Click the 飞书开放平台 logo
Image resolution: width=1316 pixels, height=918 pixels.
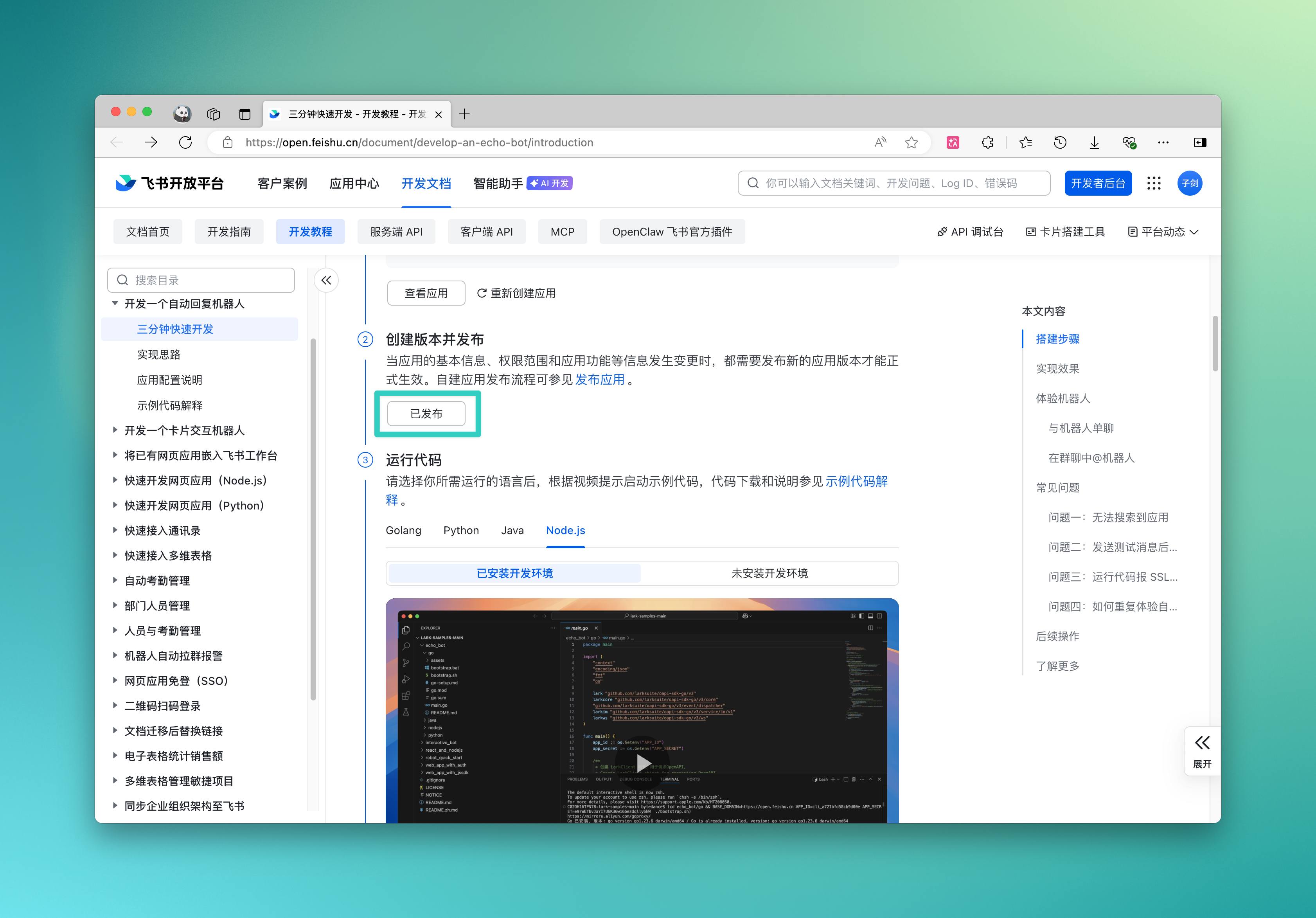point(169,183)
